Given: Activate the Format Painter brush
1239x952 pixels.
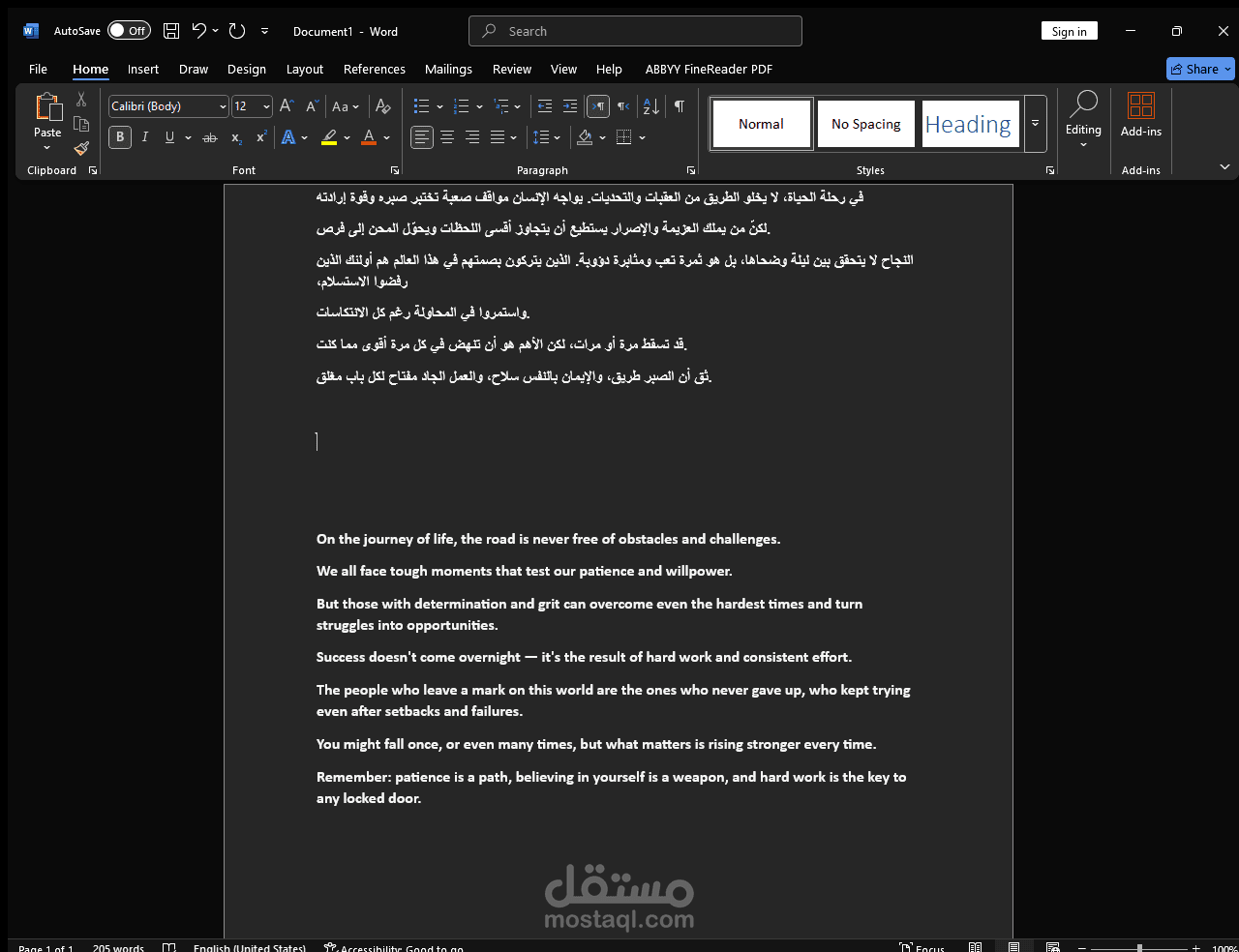Looking at the screenshot, I should [81, 148].
